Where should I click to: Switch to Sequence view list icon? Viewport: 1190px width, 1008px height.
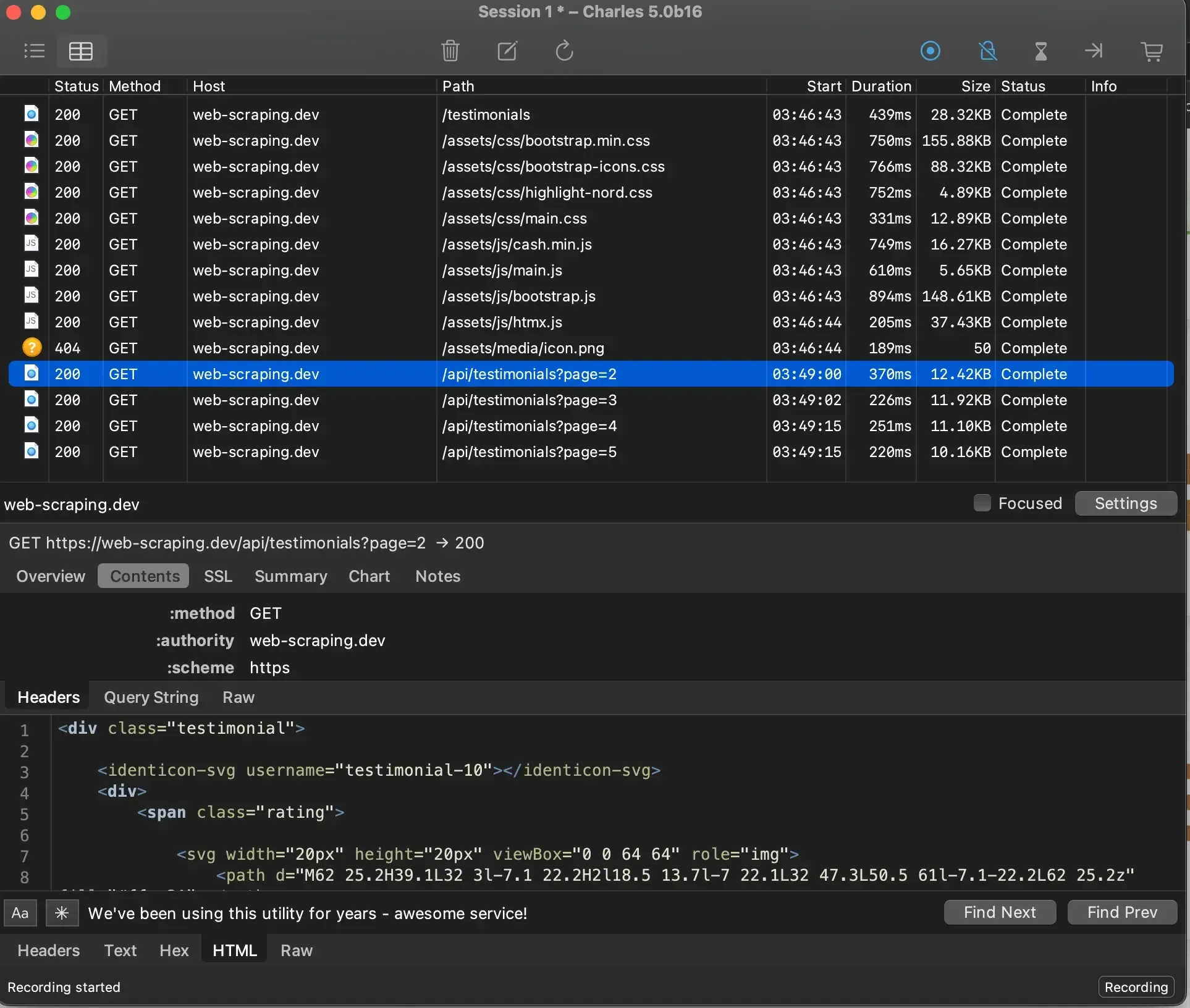tap(34, 51)
